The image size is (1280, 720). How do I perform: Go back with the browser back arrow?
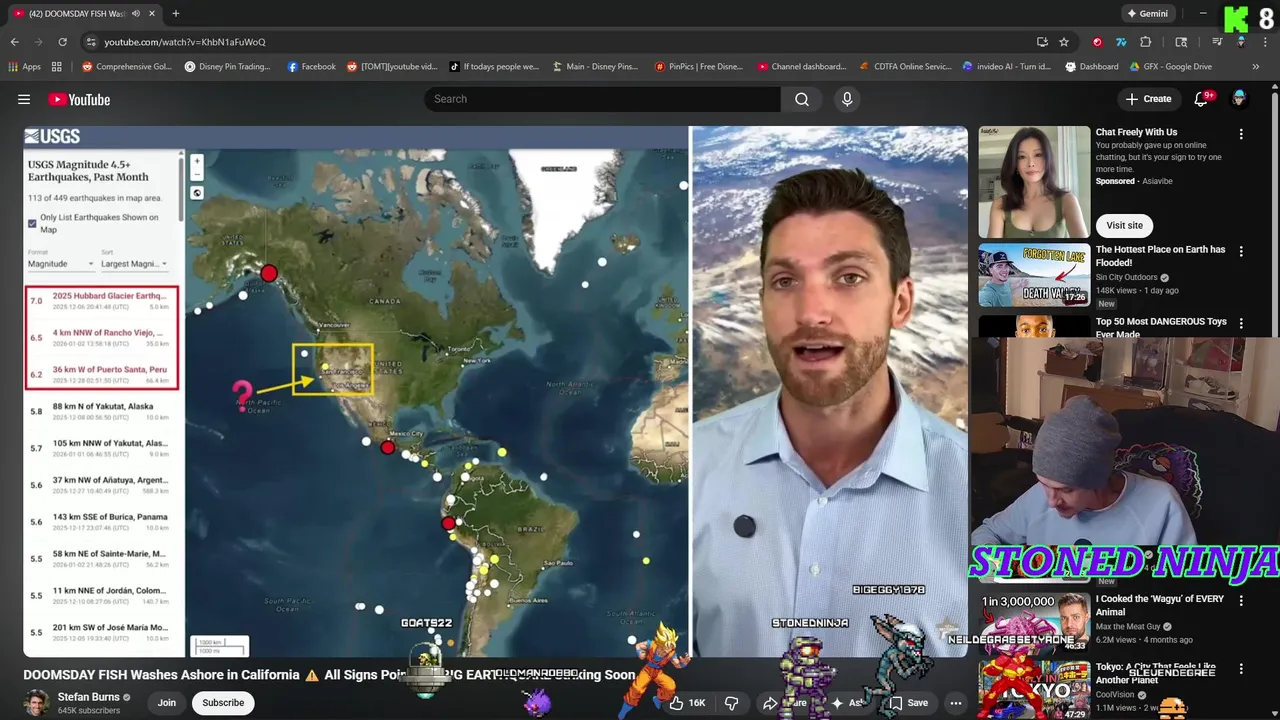(14, 42)
